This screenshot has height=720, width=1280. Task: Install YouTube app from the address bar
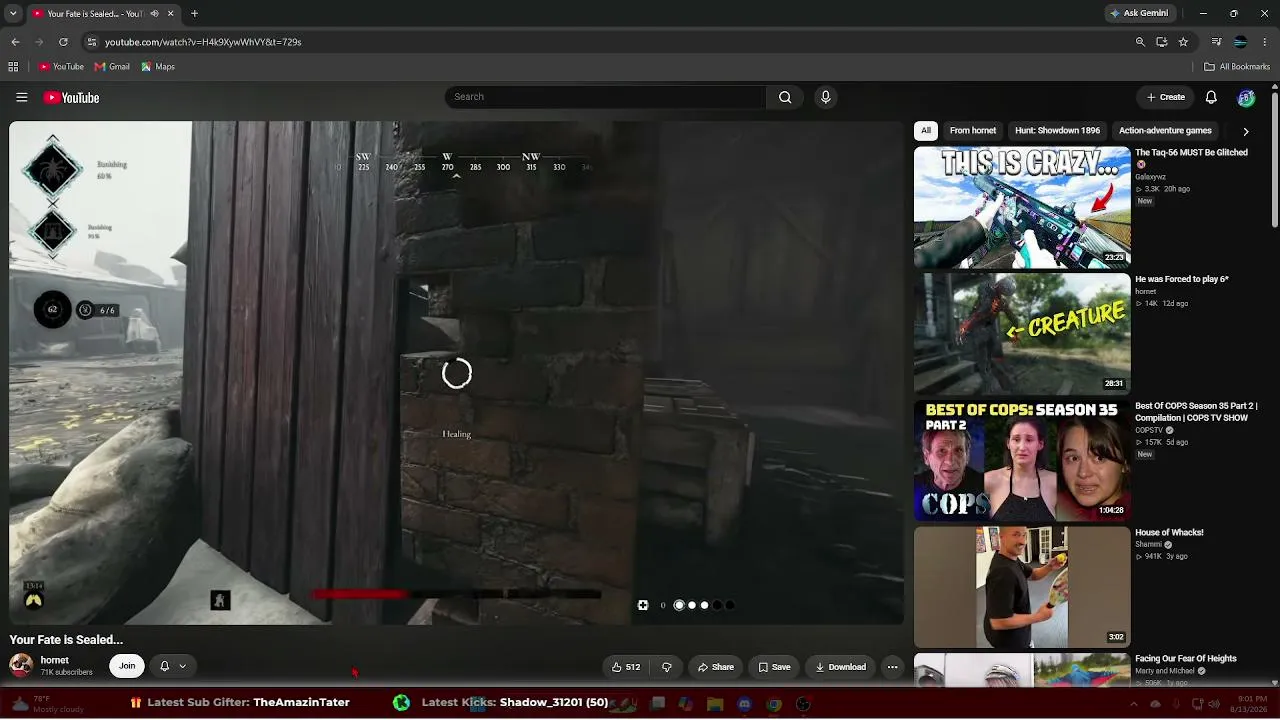click(x=1162, y=42)
